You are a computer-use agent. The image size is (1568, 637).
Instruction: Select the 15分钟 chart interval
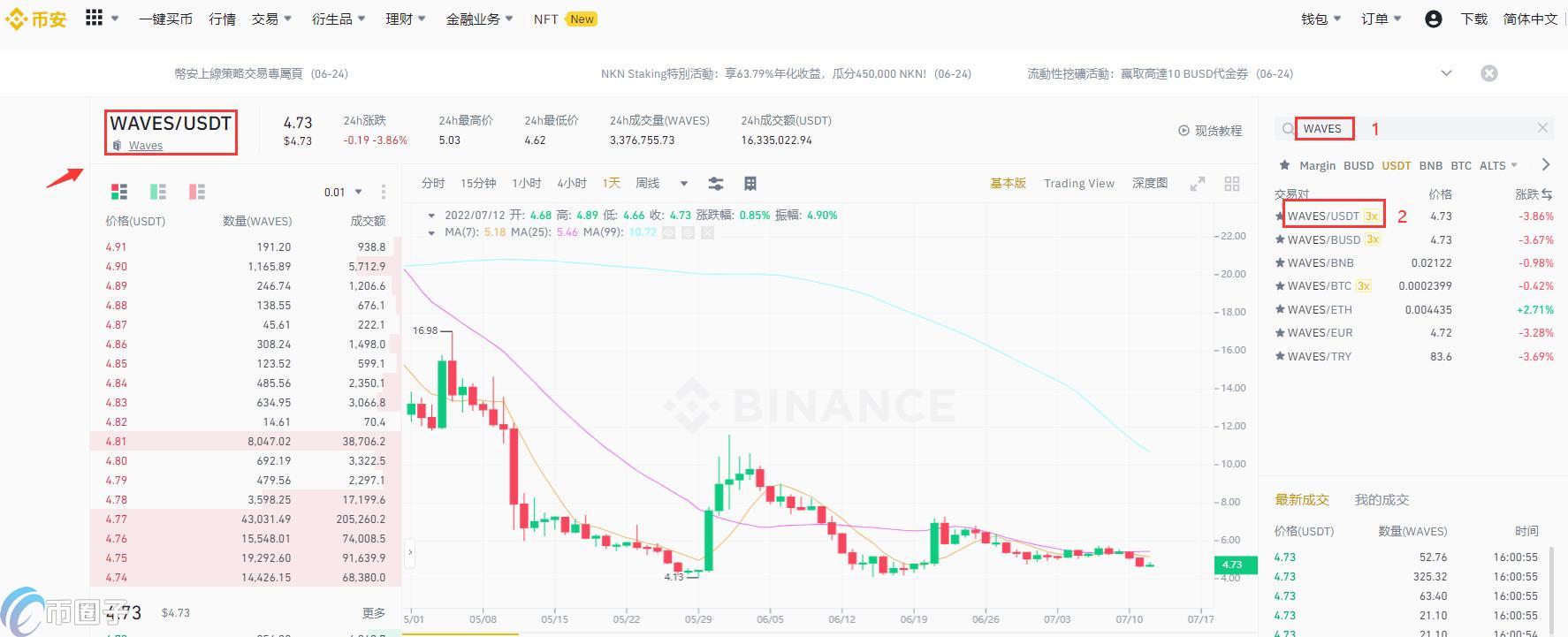[478, 183]
